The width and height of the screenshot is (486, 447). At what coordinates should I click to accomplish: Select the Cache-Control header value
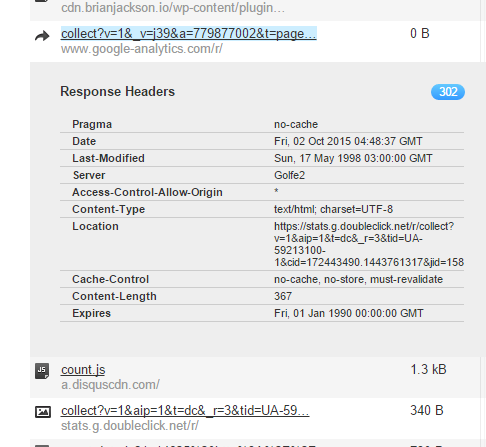[358, 279]
